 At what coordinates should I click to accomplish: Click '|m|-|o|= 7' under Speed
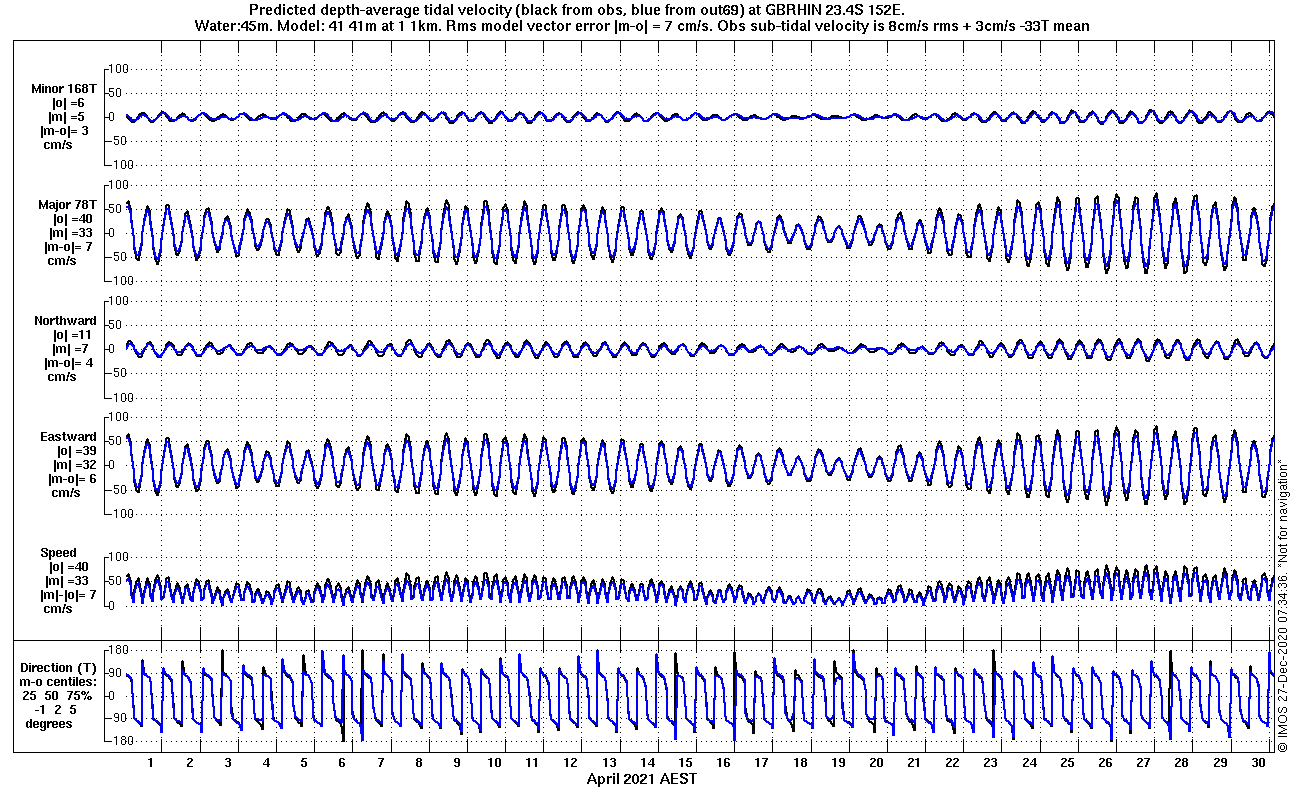(x=67, y=595)
